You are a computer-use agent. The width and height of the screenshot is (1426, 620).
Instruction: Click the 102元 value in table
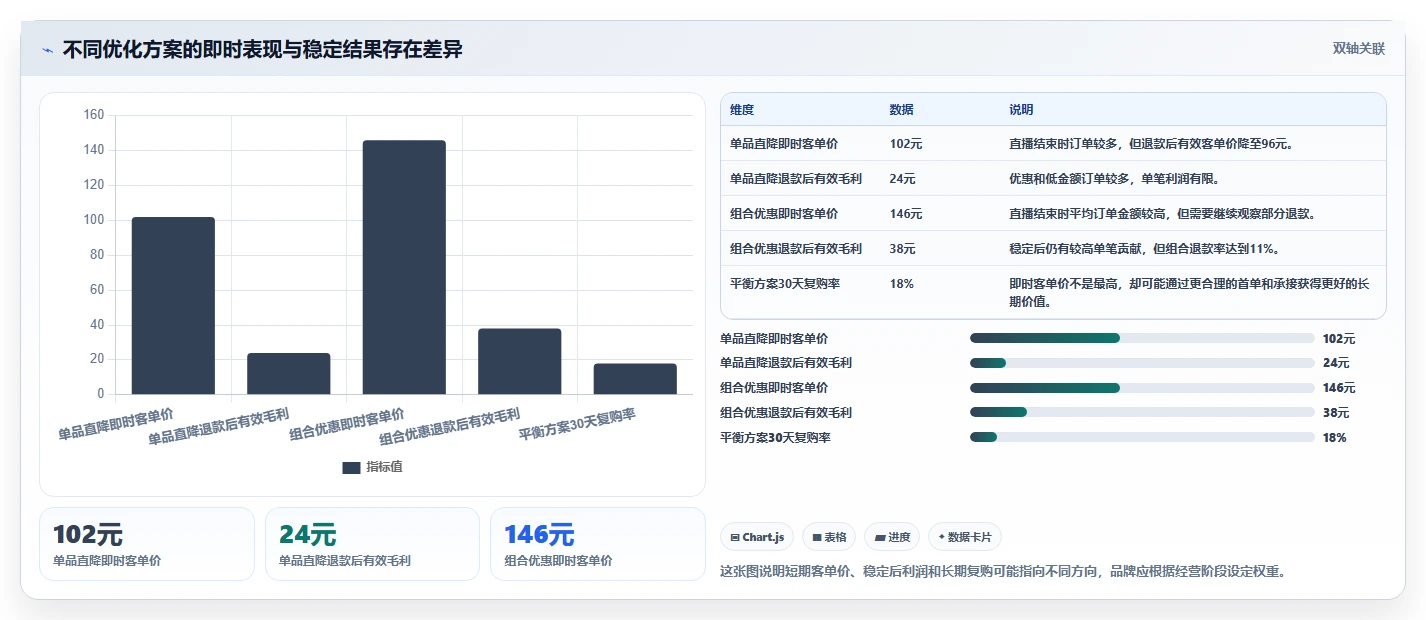click(906, 144)
